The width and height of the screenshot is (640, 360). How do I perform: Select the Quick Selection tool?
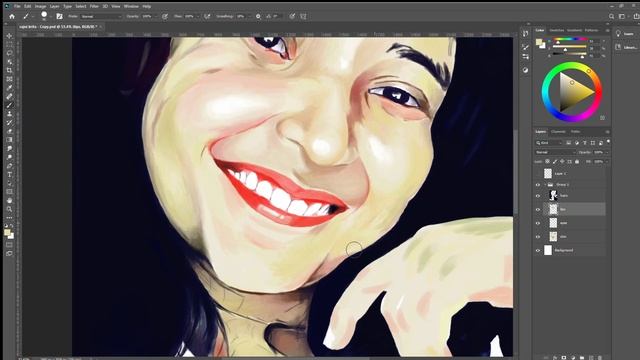click(x=9, y=62)
